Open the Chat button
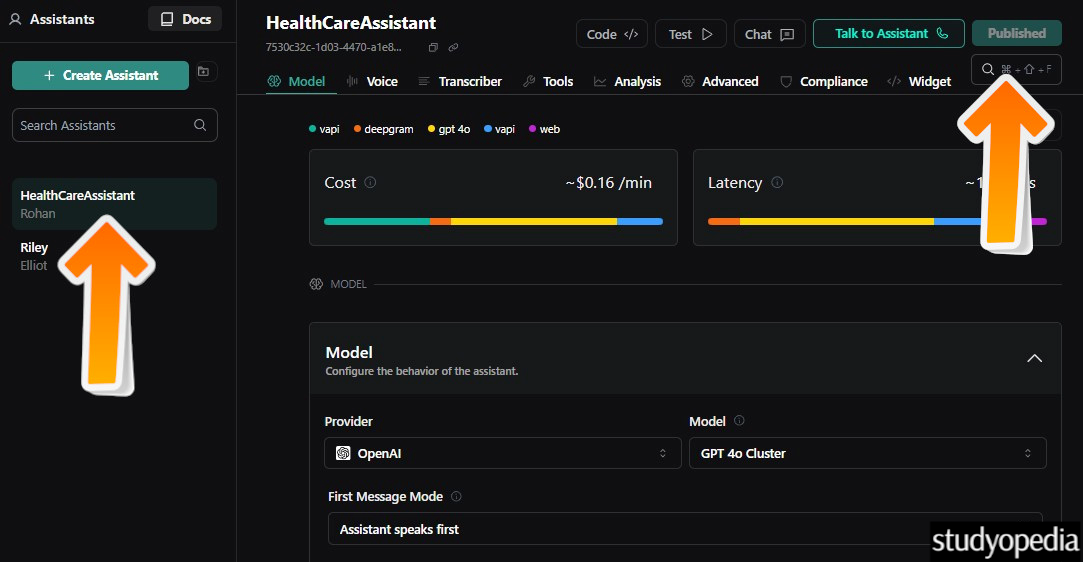Image resolution: width=1083 pixels, height=562 pixels. point(769,34)
